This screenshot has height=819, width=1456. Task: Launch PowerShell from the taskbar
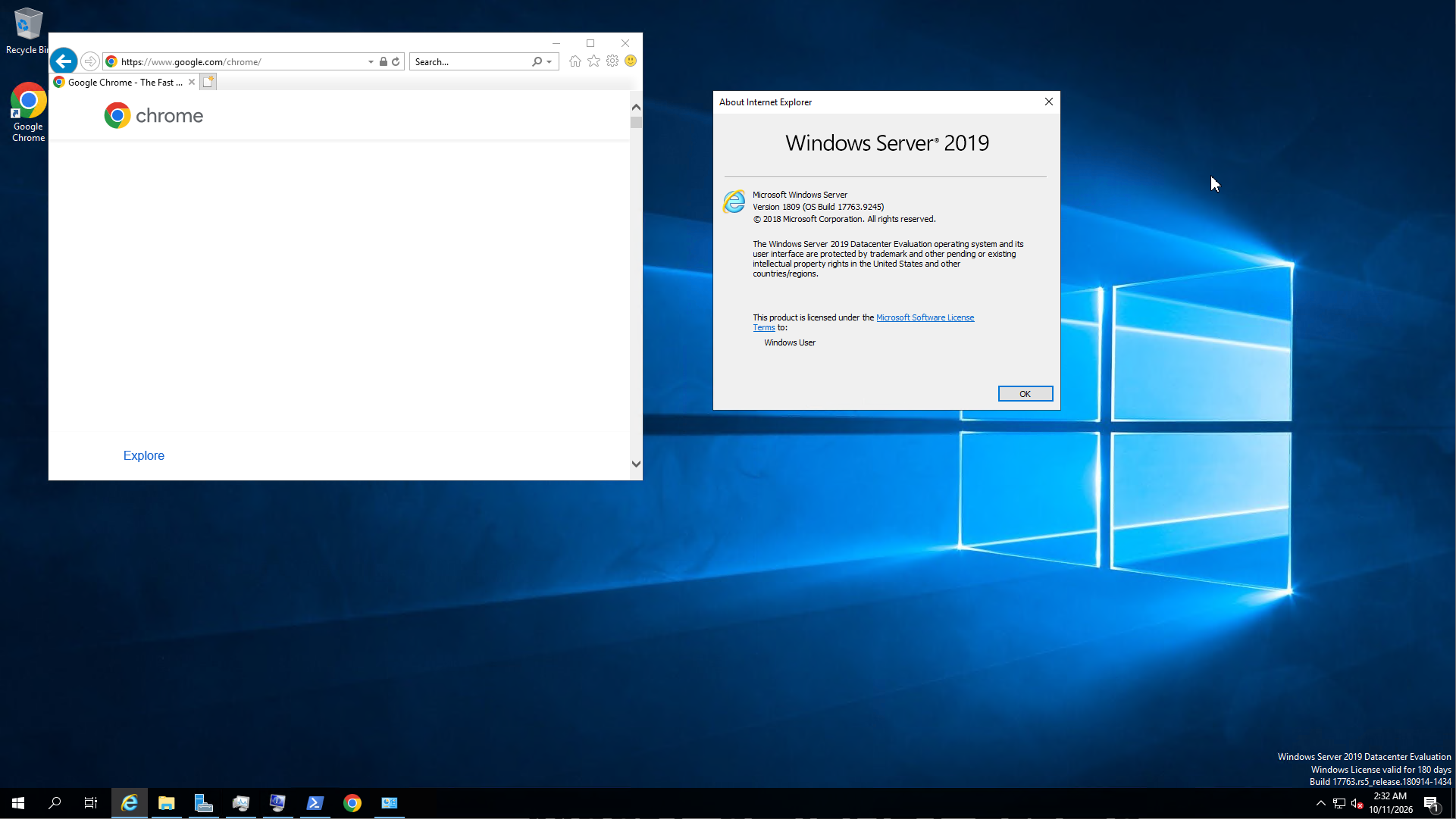(x=315, y=803)
